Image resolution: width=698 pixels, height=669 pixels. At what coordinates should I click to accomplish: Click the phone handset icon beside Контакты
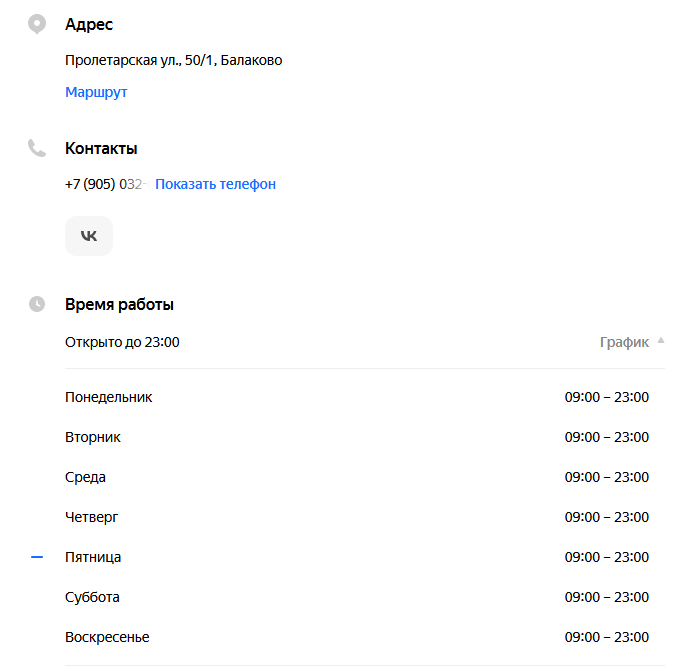[37, 148]
